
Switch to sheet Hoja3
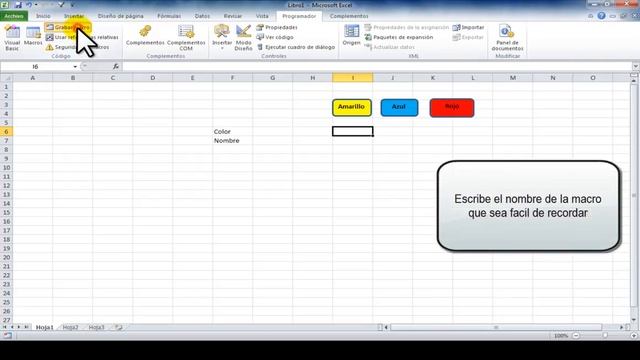click(96, 327)
